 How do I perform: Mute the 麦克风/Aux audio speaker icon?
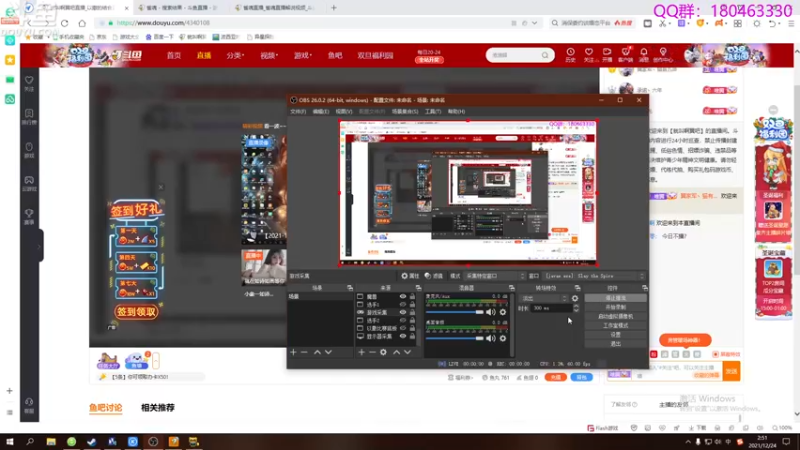490,312
